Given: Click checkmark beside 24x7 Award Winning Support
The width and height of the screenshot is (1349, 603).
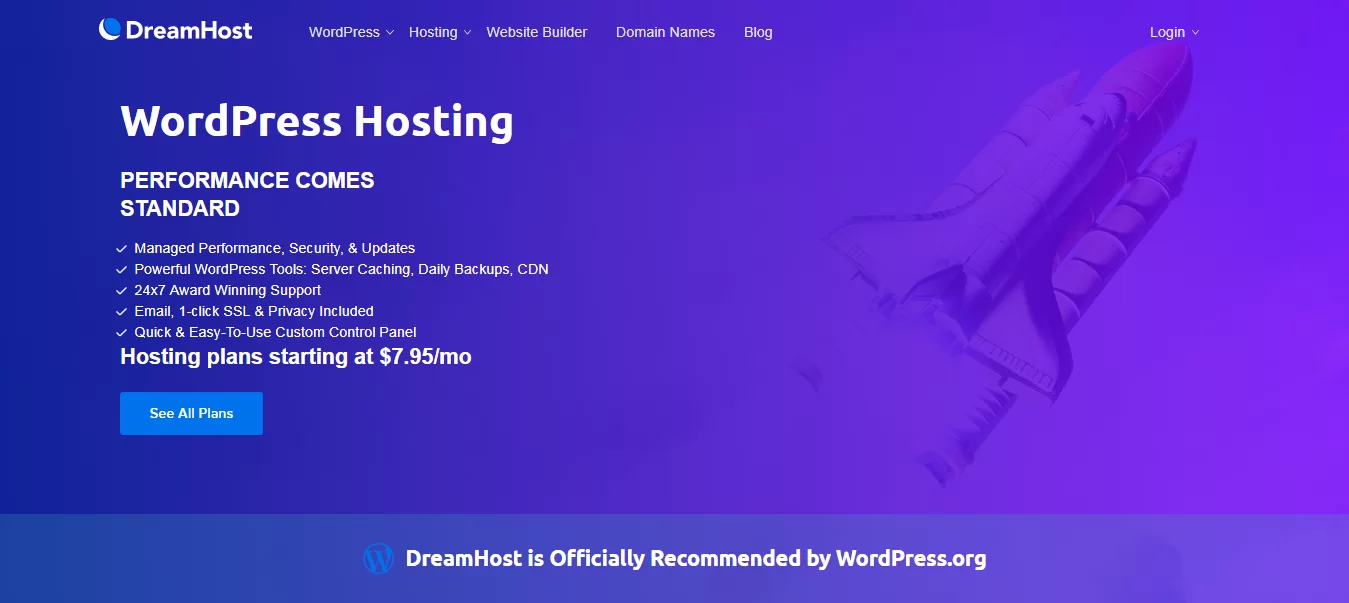Looking at the screenshot, I should tap(122, 290).
